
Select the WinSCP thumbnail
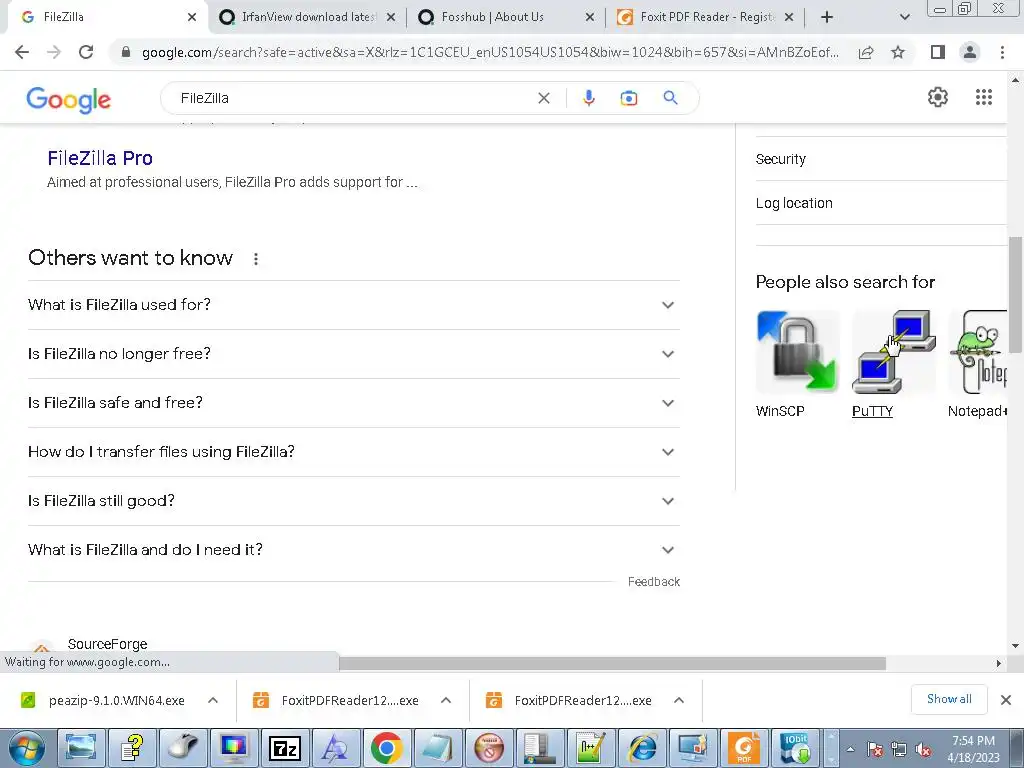point(797,352)
